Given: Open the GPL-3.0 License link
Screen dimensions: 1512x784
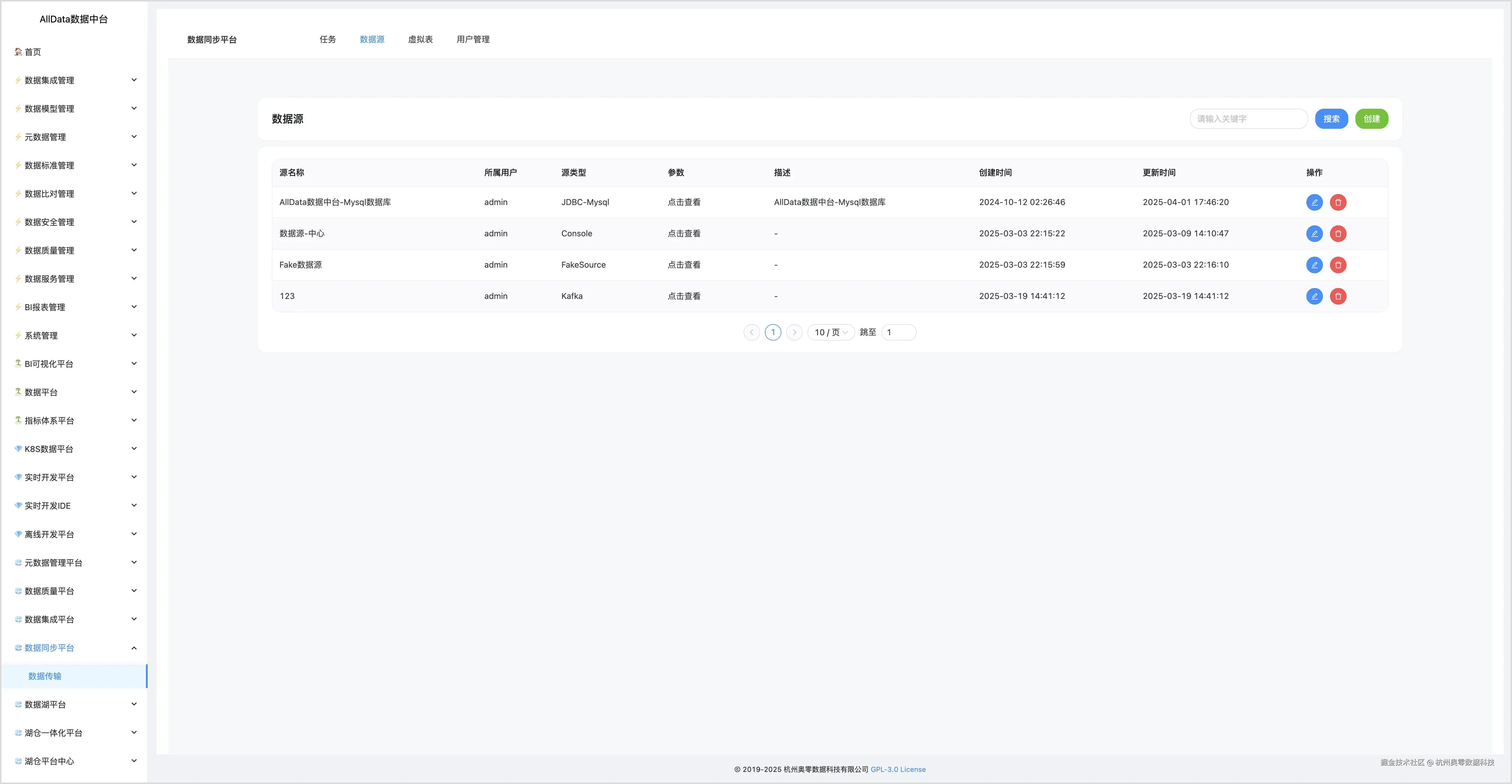Looking at the screenshot, I should [898, 769].
